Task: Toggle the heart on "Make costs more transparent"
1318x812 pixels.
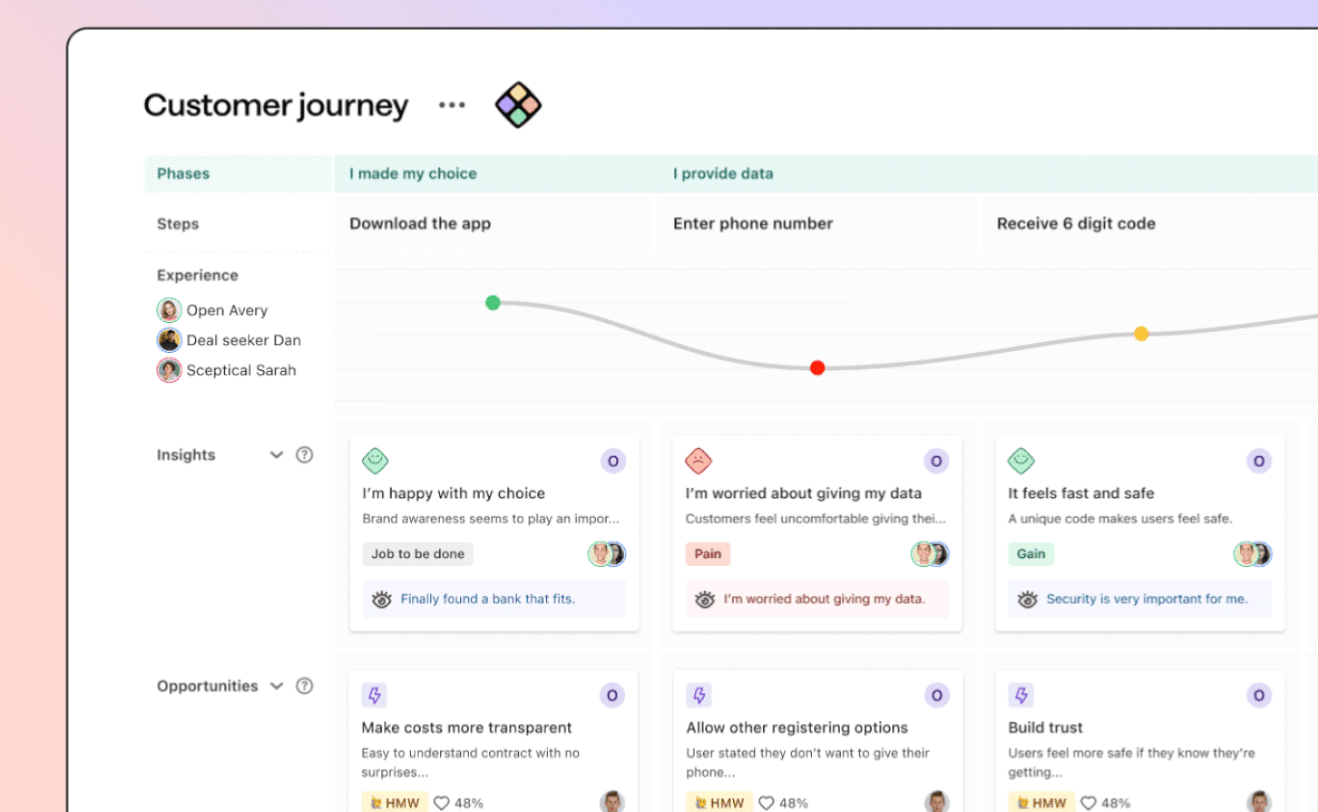Action: [x=441, y=802]
